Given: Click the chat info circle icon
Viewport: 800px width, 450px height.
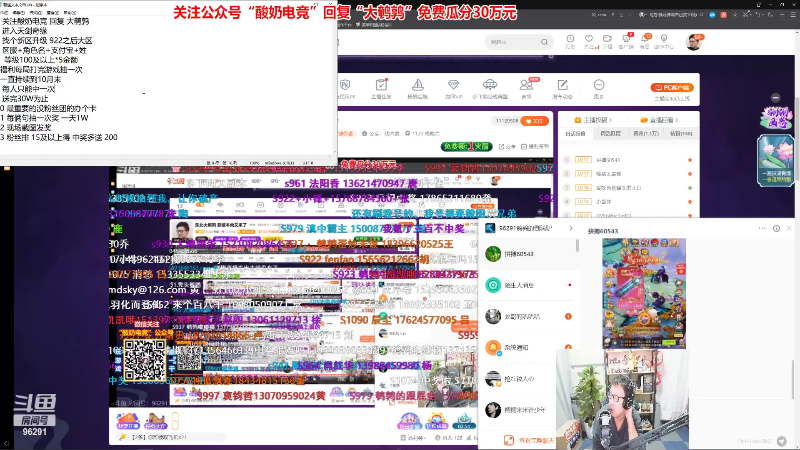Looking at the screenshot, I should [x=776, y=229].
